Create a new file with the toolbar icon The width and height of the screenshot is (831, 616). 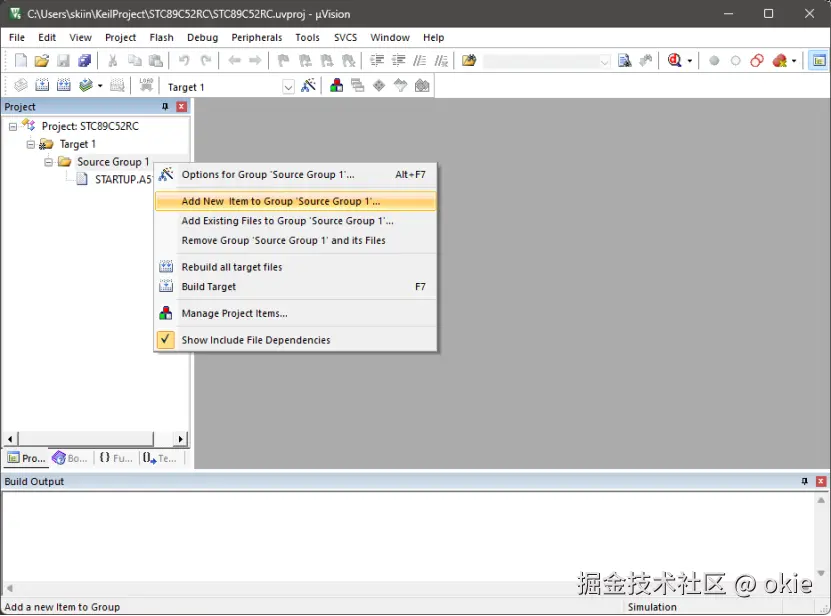click(21, 60)
